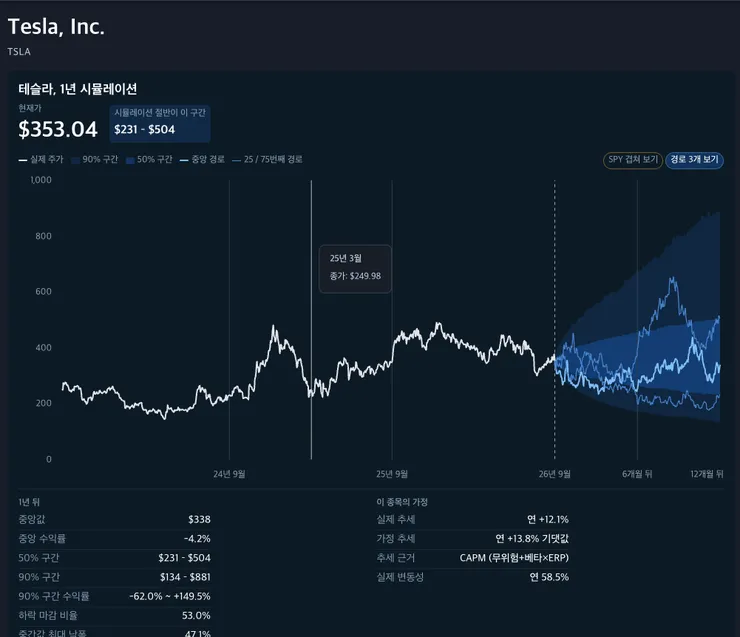Click the 600 y-axis label

(x=43, y=292)
